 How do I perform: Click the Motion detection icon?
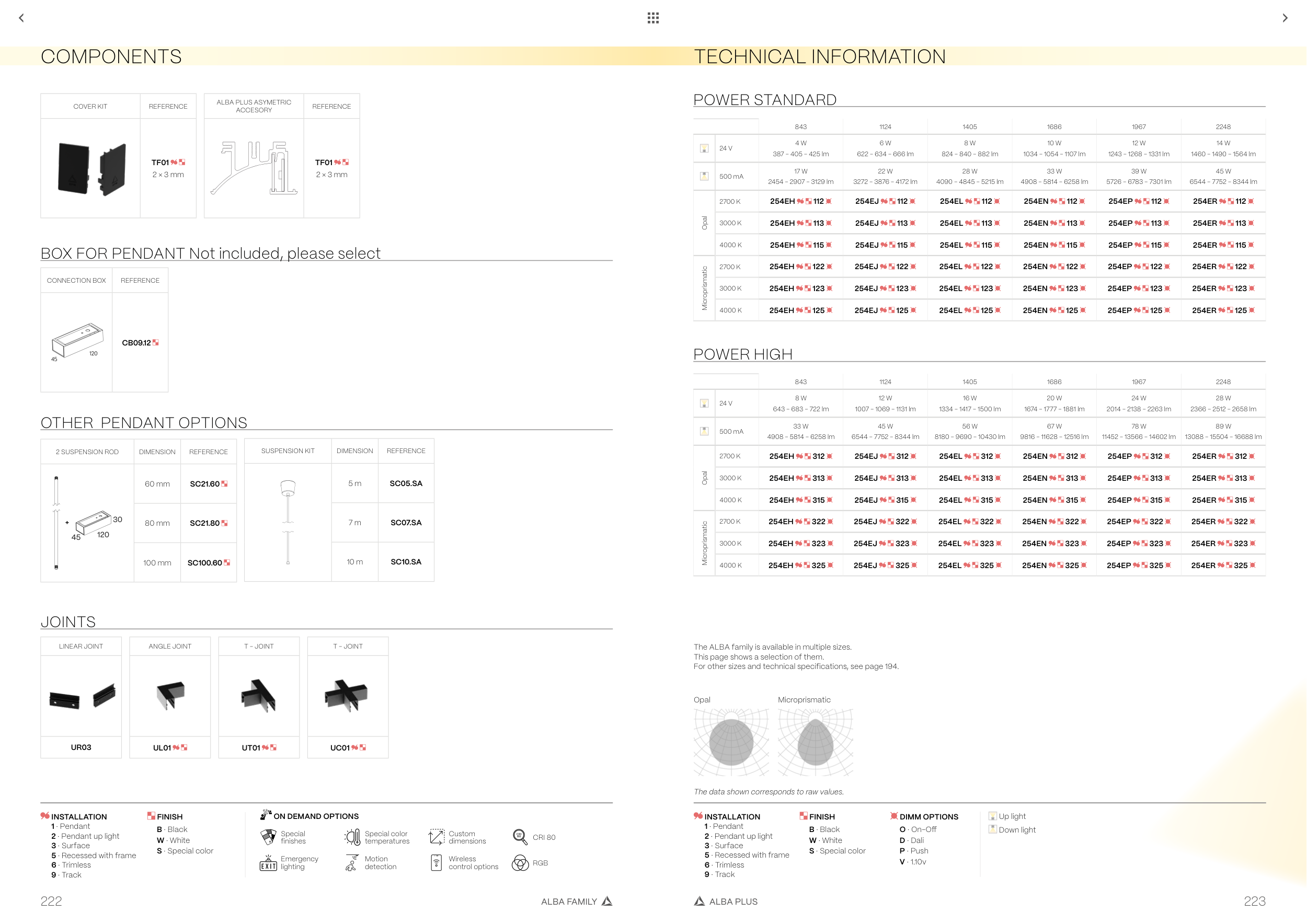(x=352, y=862)
